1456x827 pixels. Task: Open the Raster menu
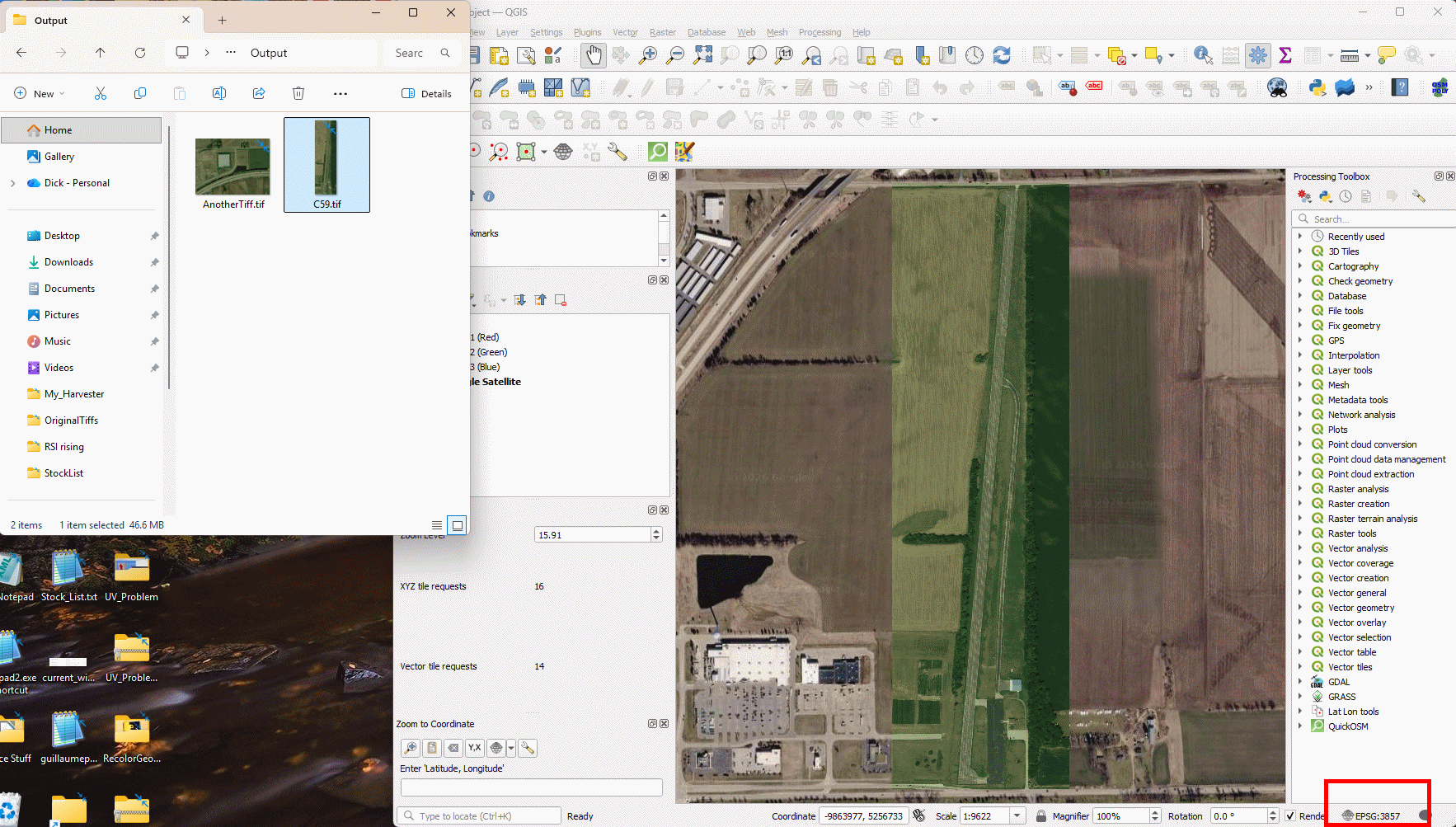tap(662, 32)
